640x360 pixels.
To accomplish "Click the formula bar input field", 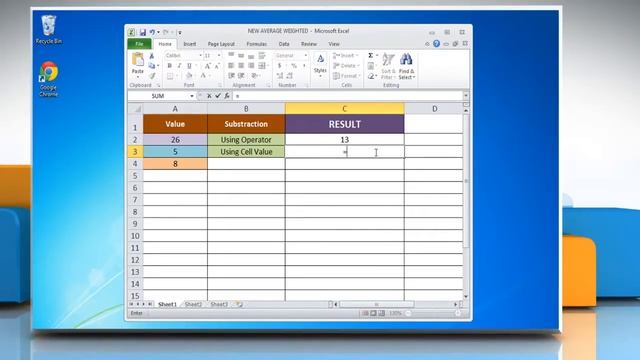I will pyautogui.click(x=348, y=96).
